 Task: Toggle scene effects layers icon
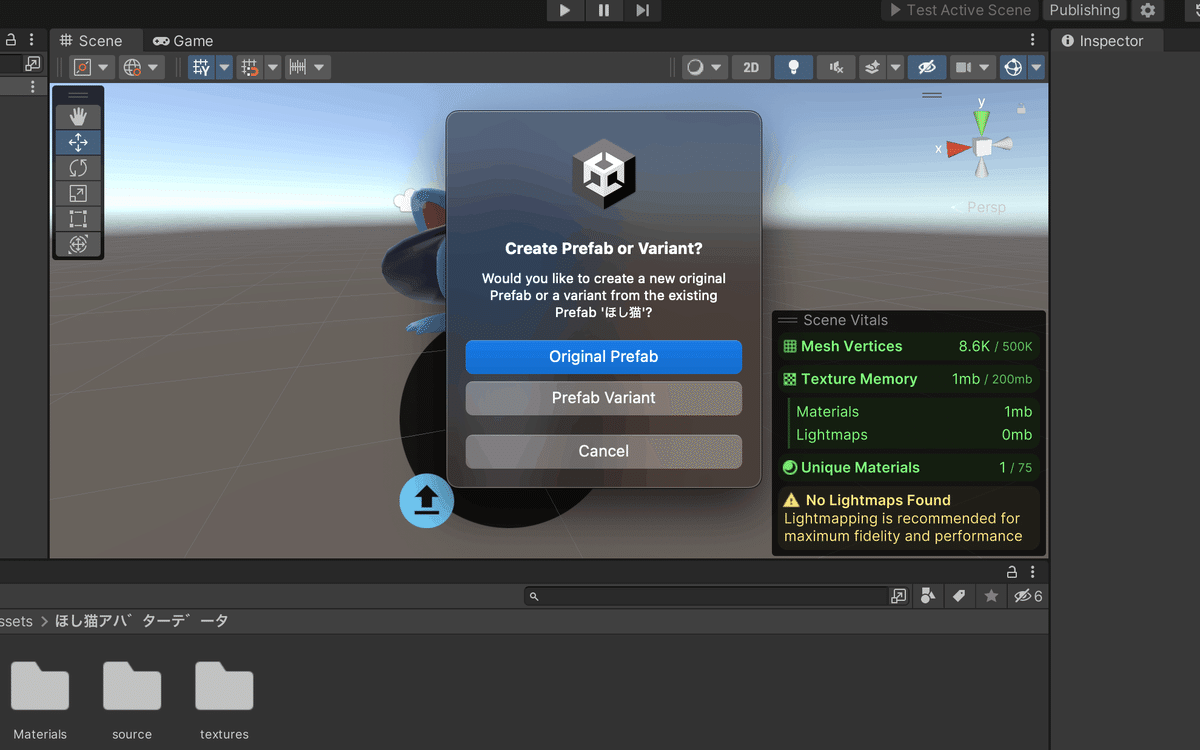872,67
